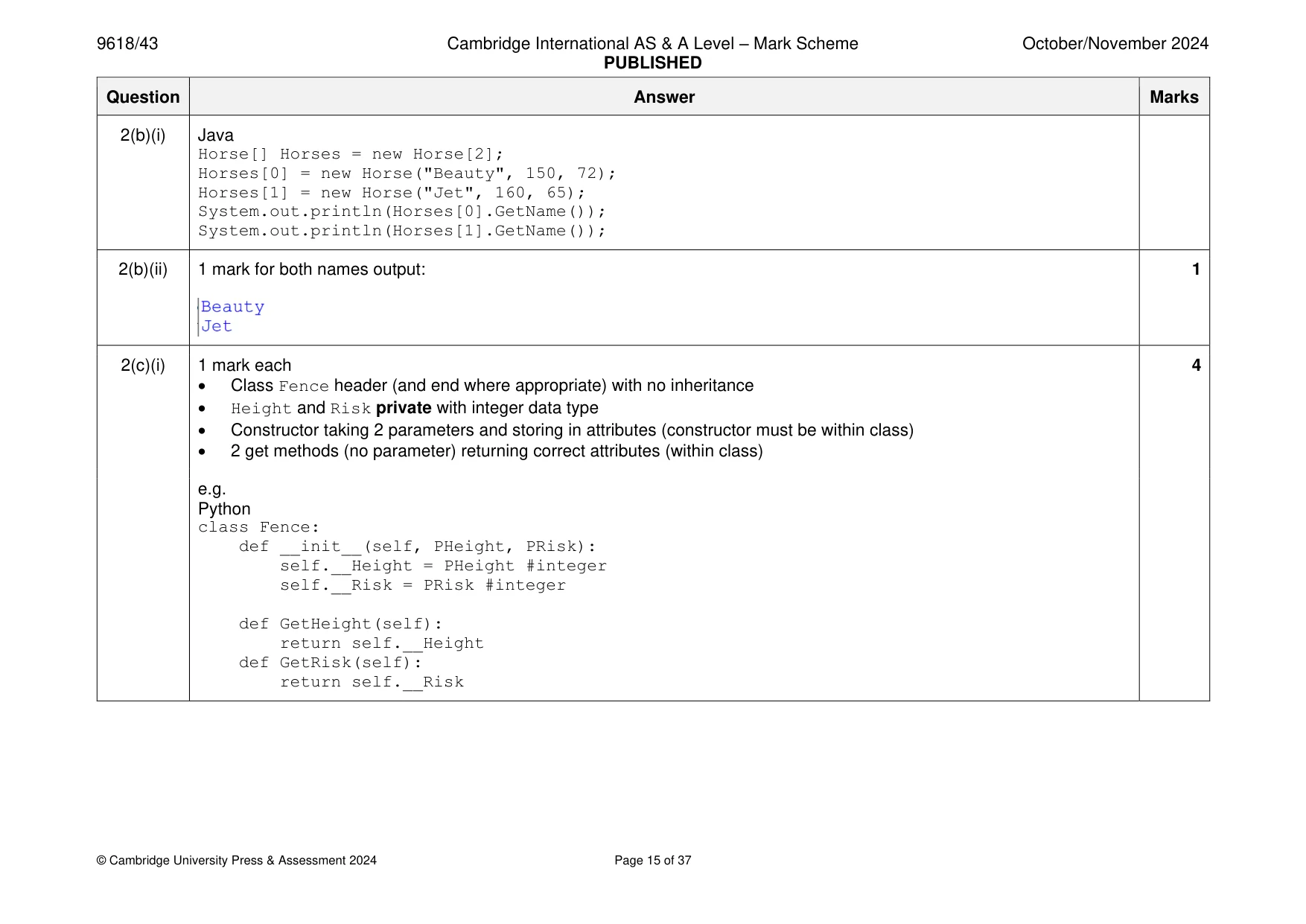This screenshot has height=924, width=1306.
Task: Click the 'Java' label in answer 2(b)(i)
Action: point(216,136)
